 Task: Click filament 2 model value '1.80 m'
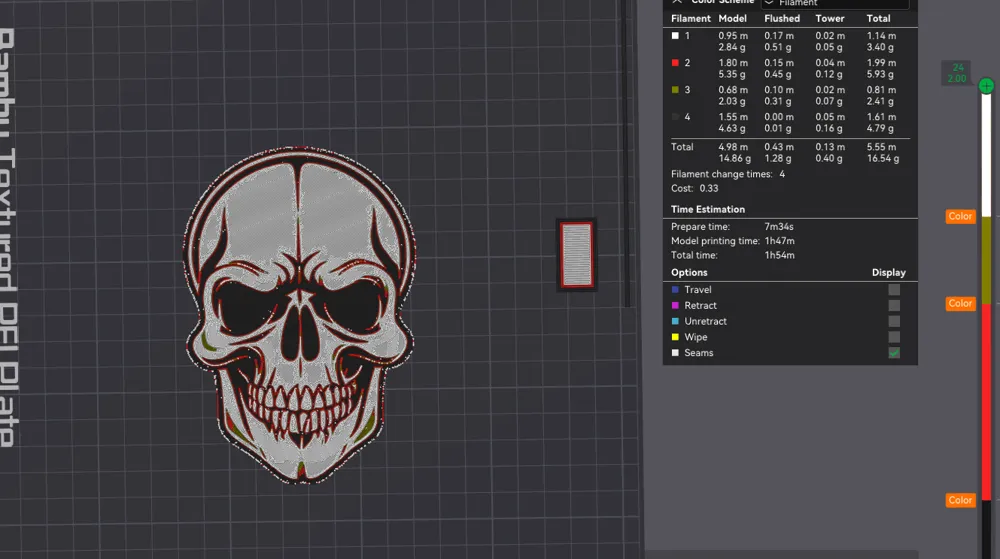coord(733,62)
